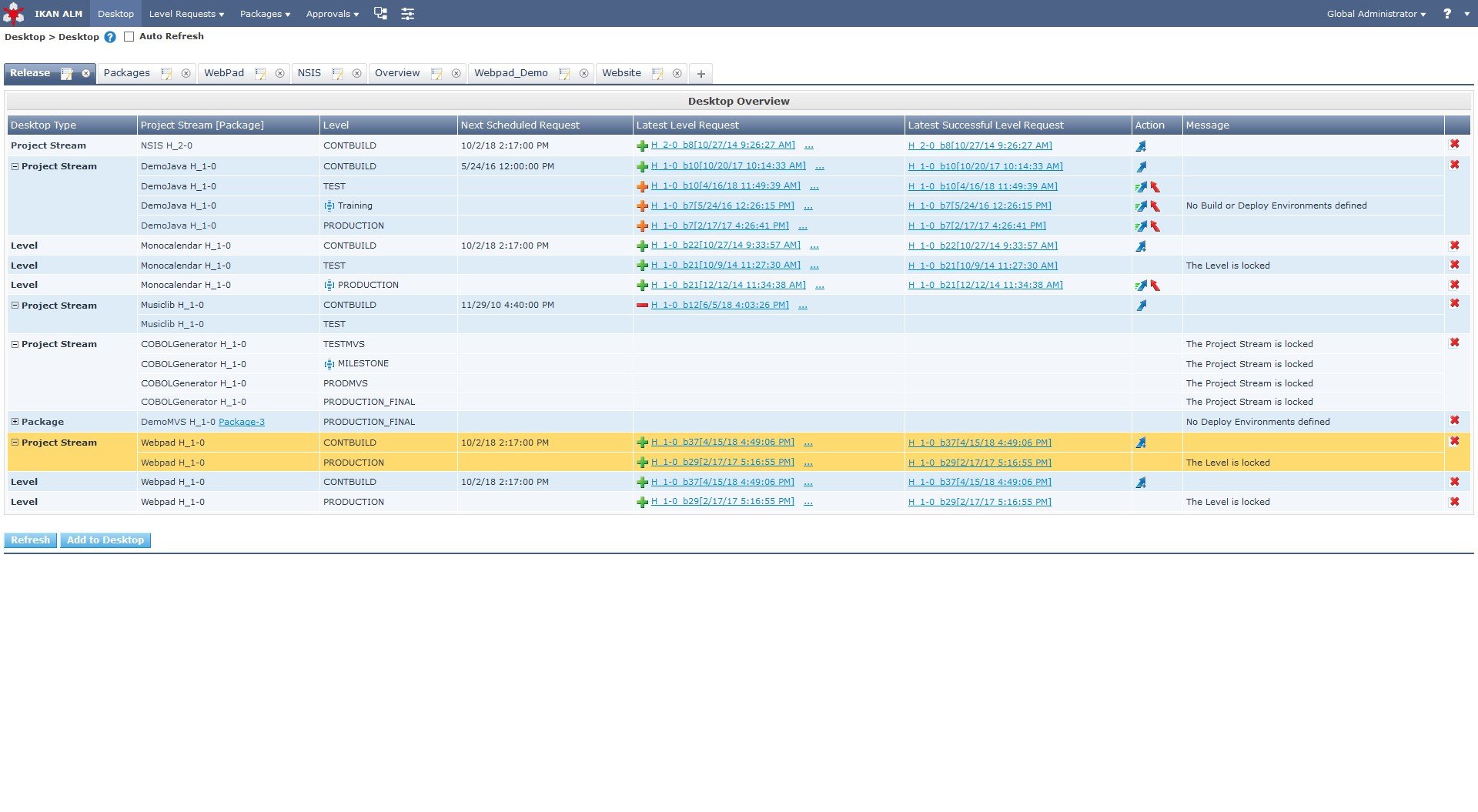Click 'No Build or Deploy Environments defined' message
Viewport: 1478px width, 812px height.
(1276, 206)
